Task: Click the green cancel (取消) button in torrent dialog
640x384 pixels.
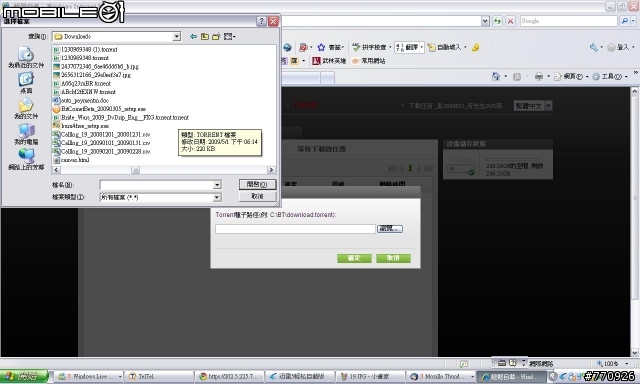Action: (x=393, y=258)
